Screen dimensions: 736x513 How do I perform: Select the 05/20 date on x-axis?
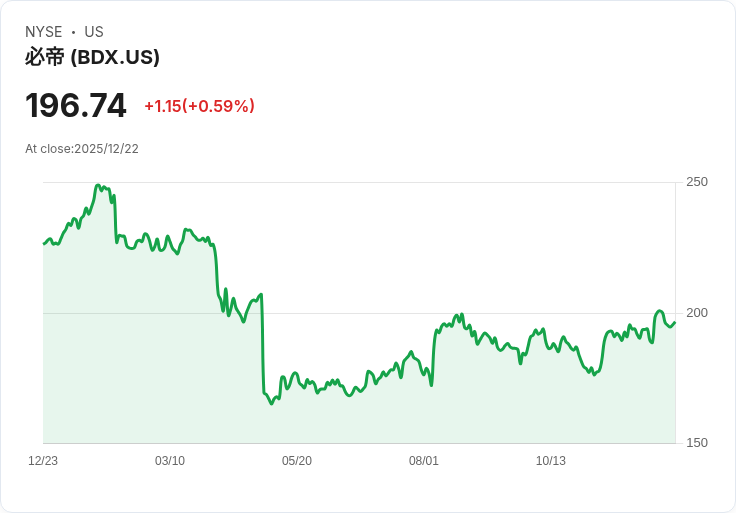297,461
